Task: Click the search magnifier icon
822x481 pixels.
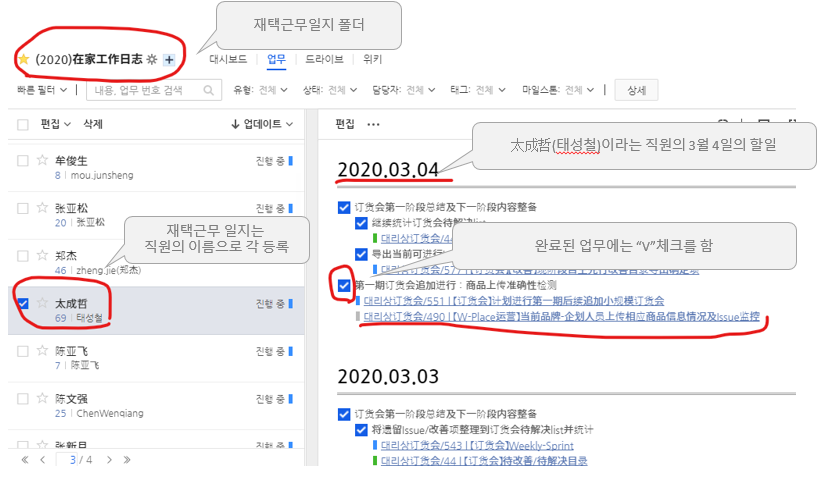Action: coord(209,90)
